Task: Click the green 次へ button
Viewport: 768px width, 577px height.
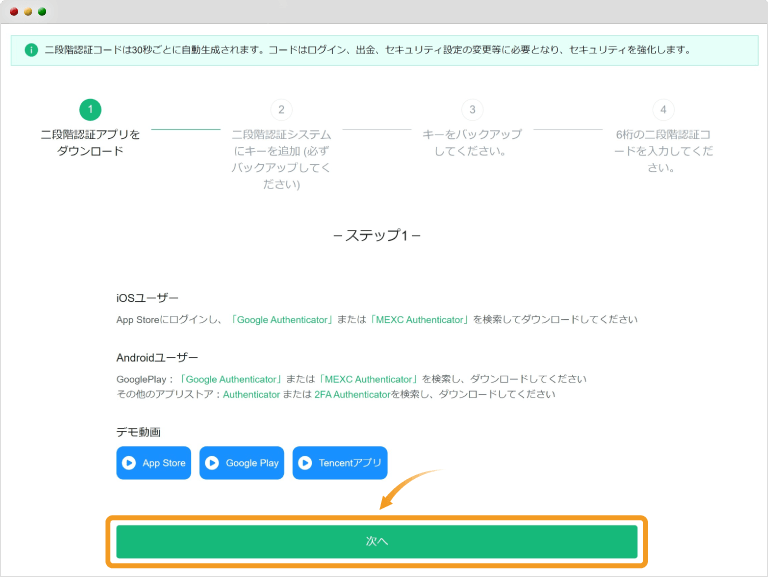Action: pos(377,541)
